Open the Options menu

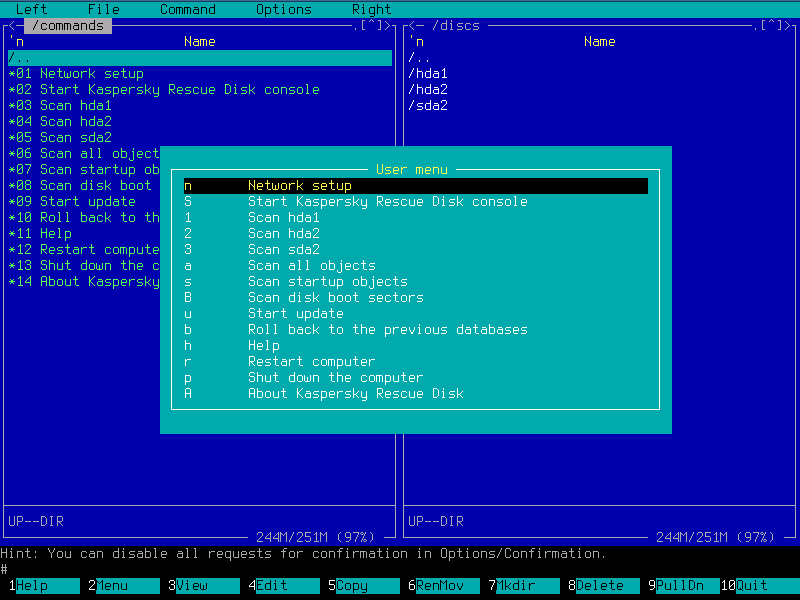(x=284, y=9)
